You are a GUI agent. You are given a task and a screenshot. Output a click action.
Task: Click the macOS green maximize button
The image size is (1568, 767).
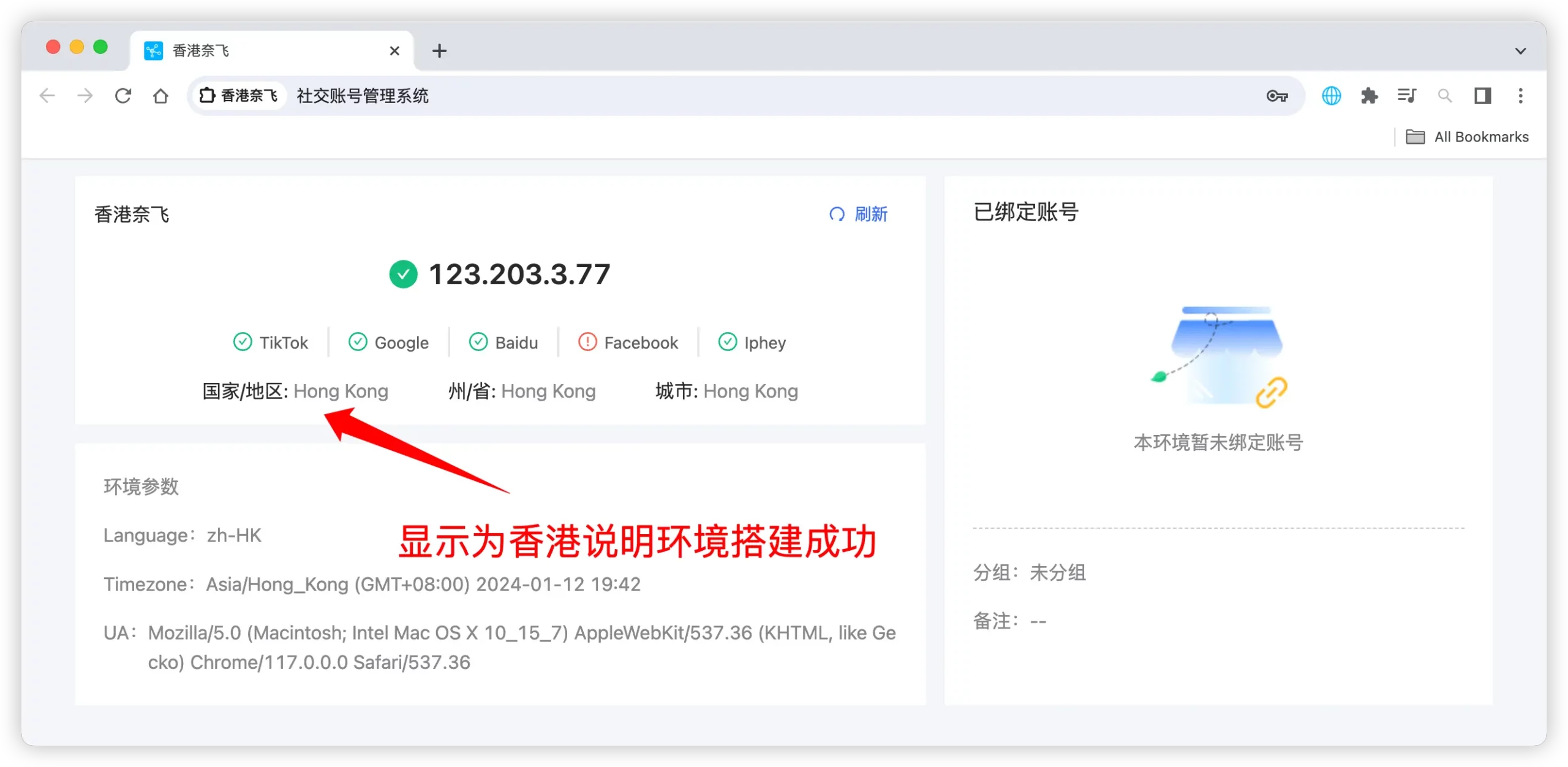[x=100, y=47]
